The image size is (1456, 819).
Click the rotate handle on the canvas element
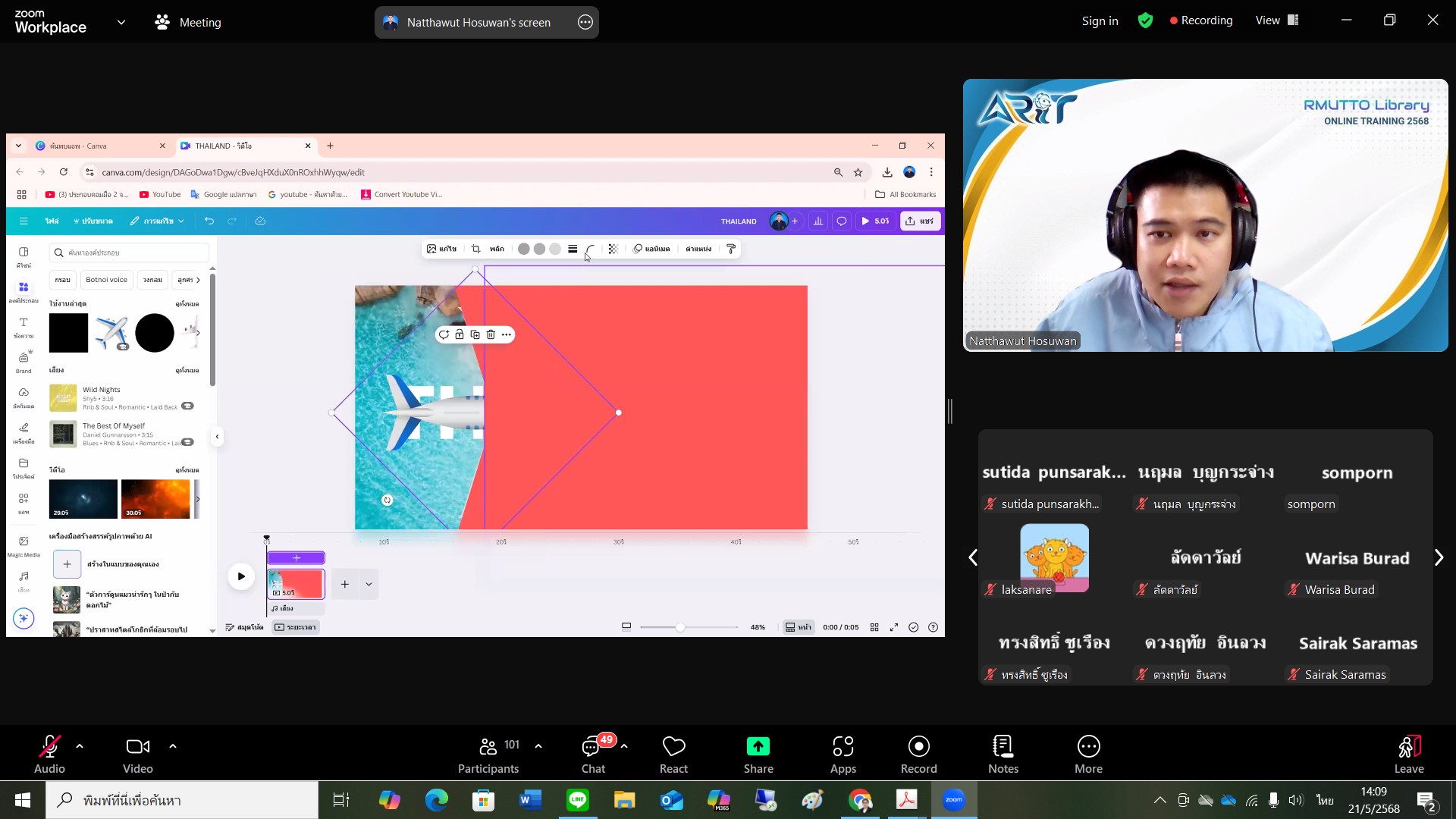(x=388, y=500)
